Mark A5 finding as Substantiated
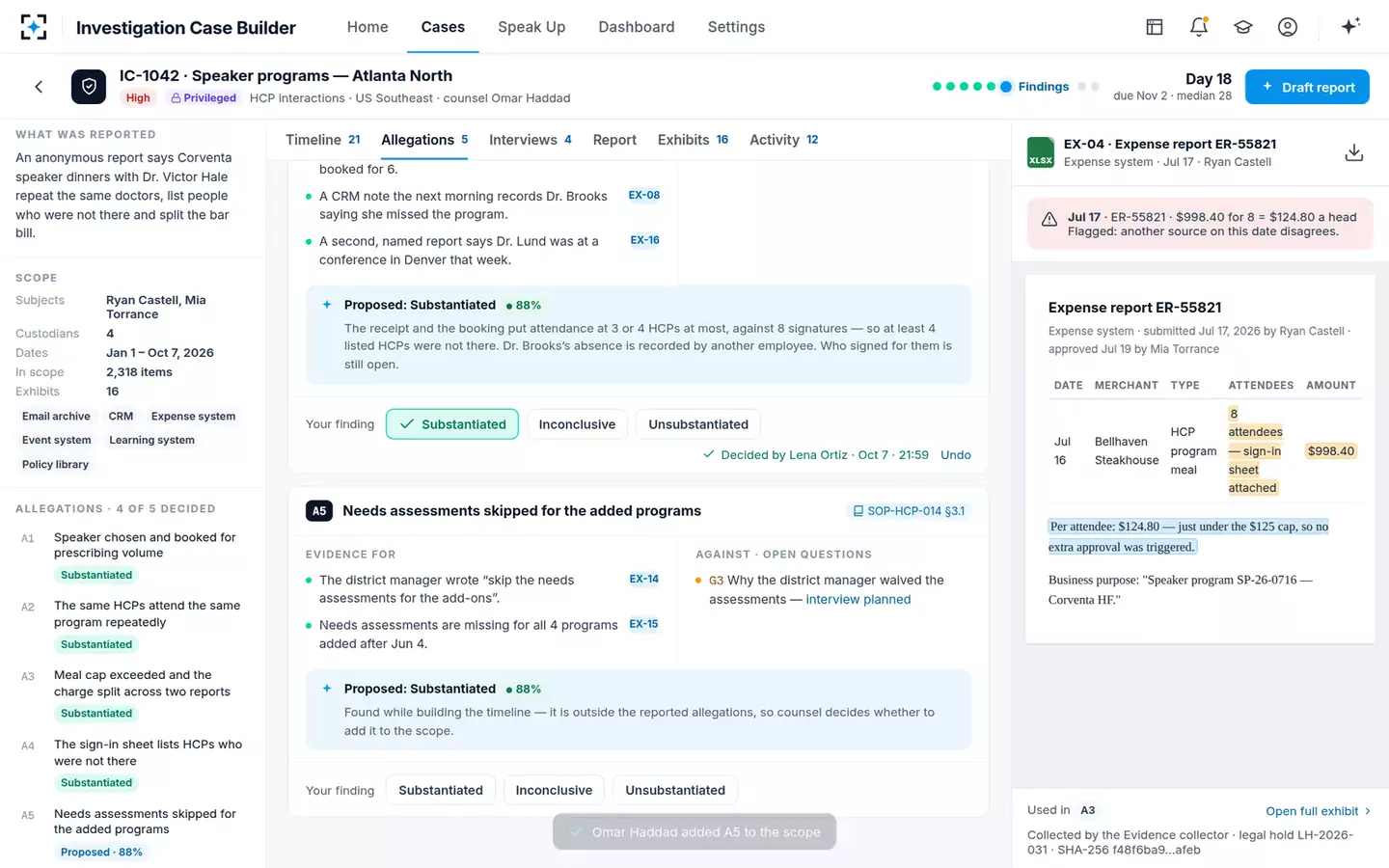The image size is (1389, 868). [x=441, y=790]
